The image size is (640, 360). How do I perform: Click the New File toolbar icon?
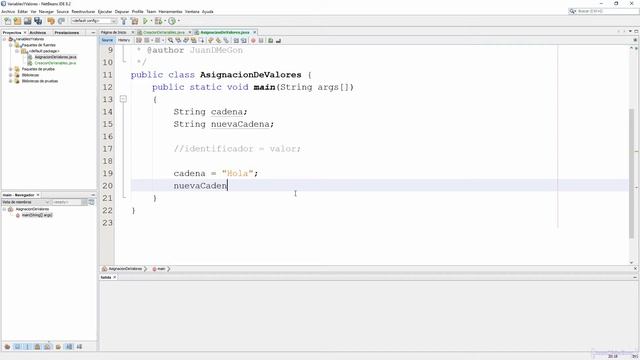pyautogui.click(x=7, y=21)
